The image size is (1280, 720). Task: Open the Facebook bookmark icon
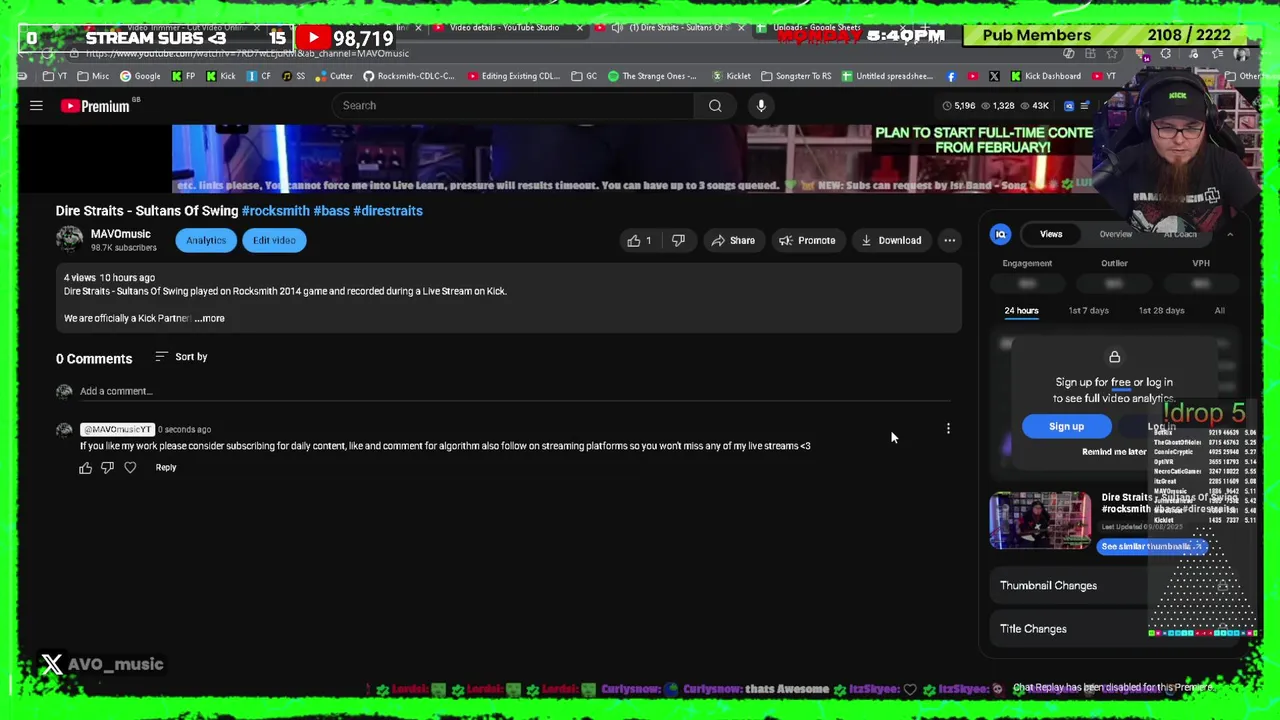[950, 76]
